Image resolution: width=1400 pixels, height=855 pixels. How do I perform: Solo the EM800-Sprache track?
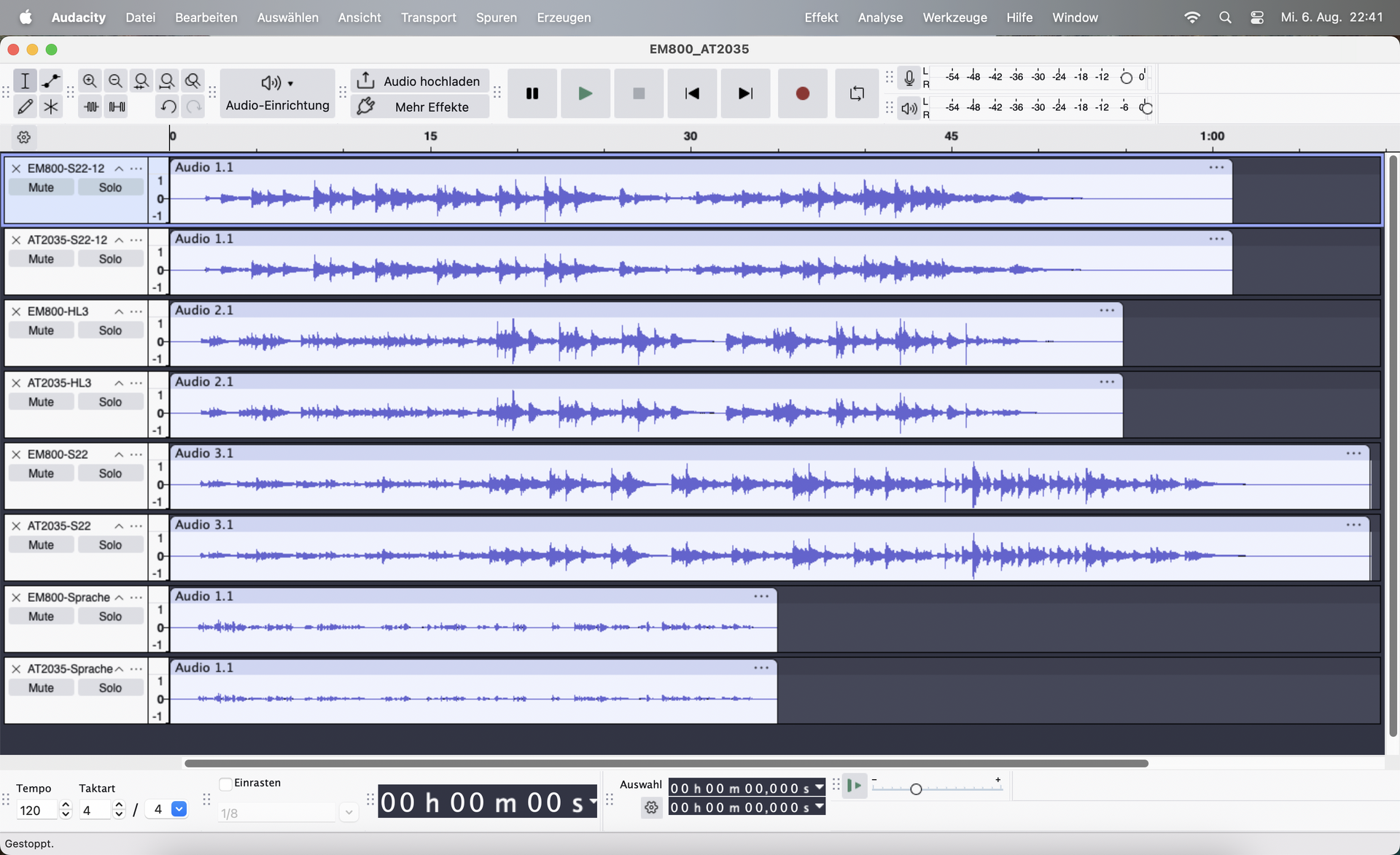[x=110, y=616]
